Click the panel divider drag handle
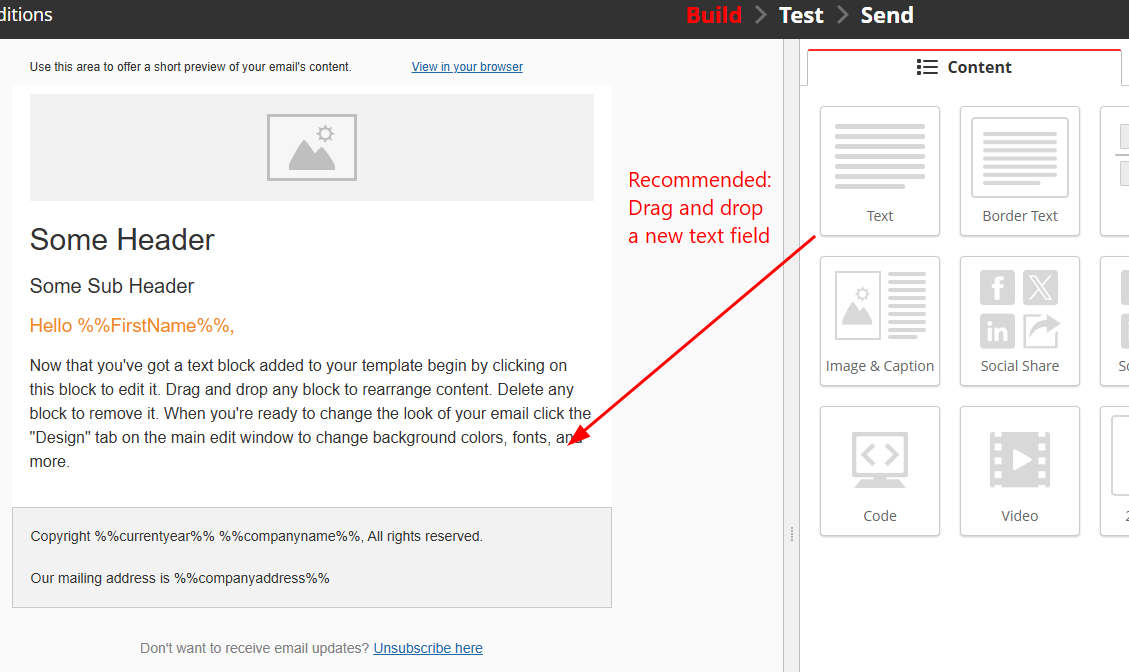The width and height of the screenshot is (1129, 672). 791,534
